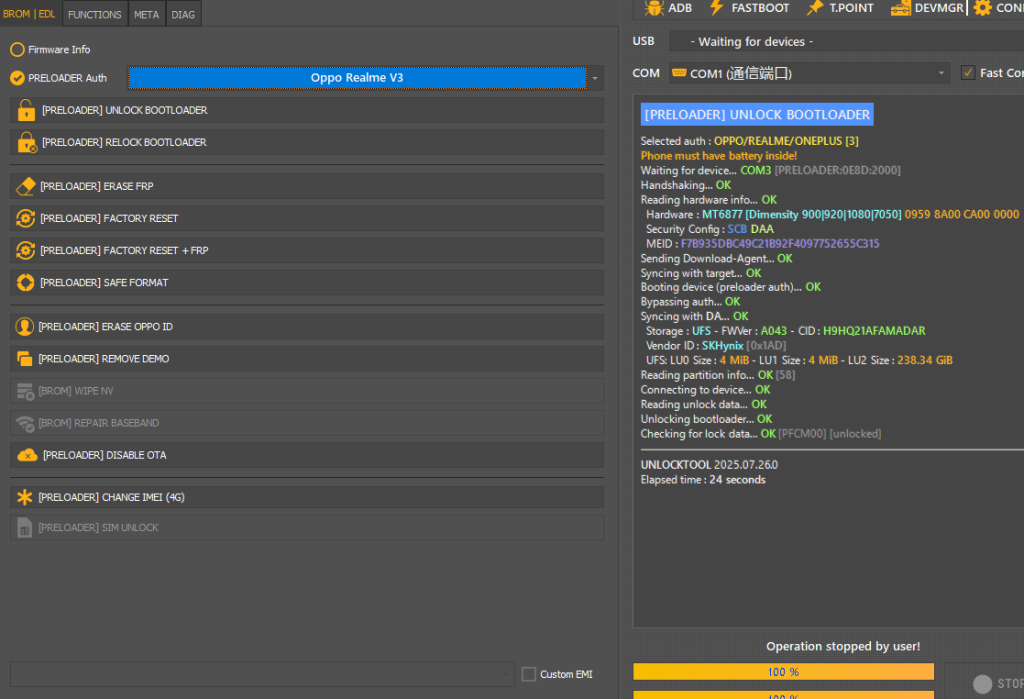The image size is (1024, 699).
Task: Click the log header UNLOCK BOOTLOADER
Action: (757, 114)
